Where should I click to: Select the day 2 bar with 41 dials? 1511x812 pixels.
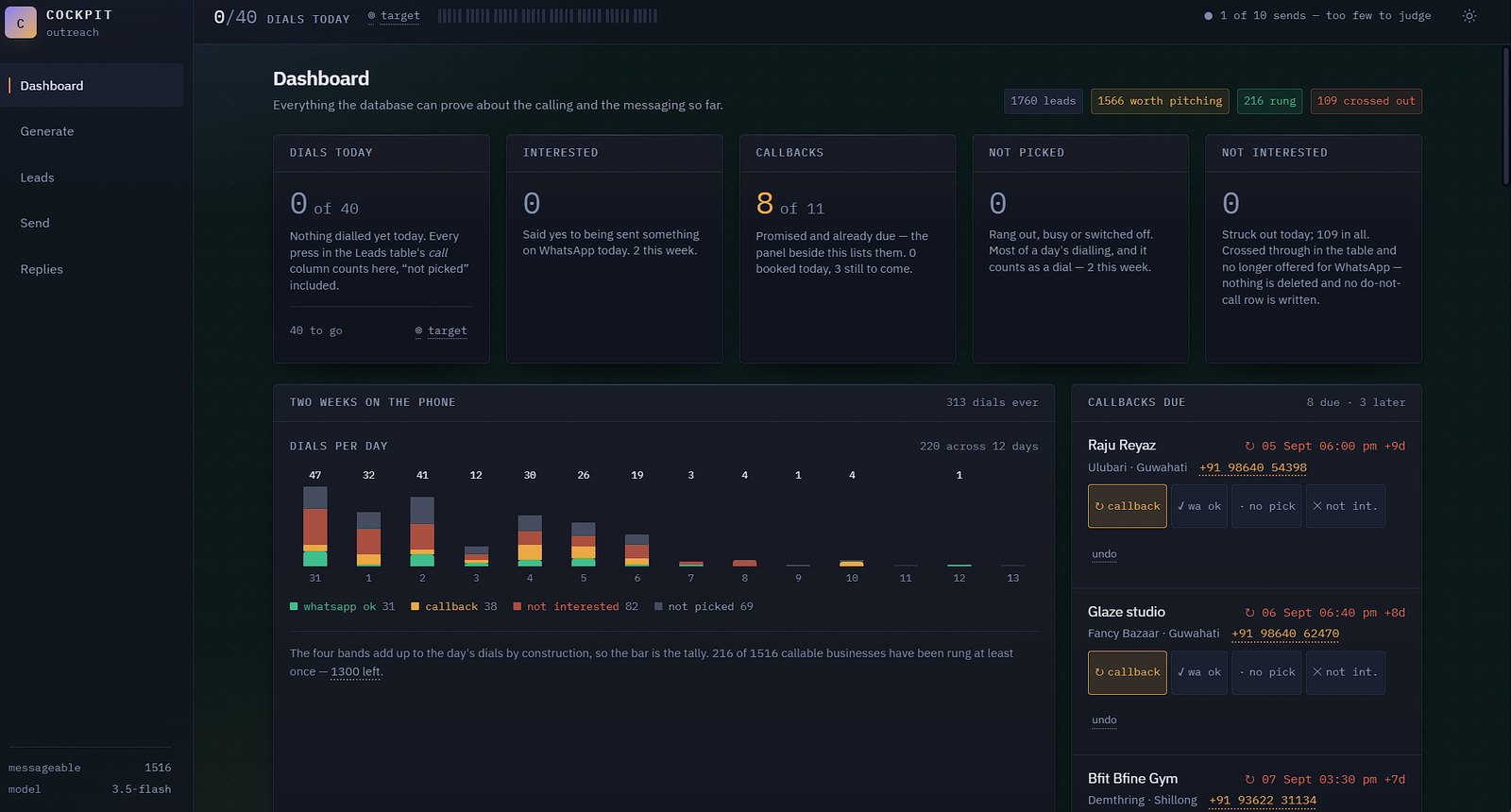[422, 532]
